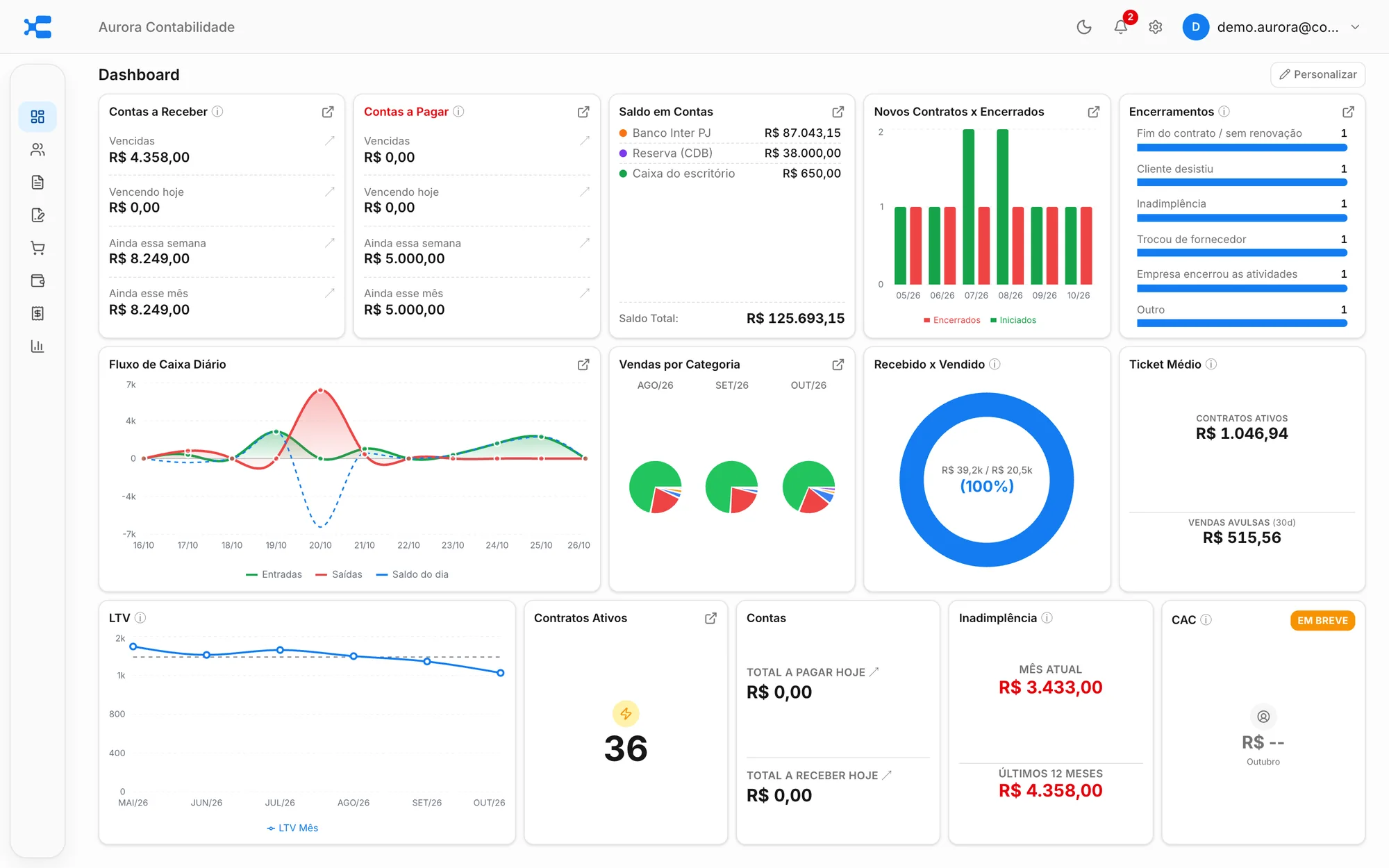This screenshot has height=868, width=1389.
Task: Toggle dark mode with moon icon
Action: click(x=1084, y=27)
